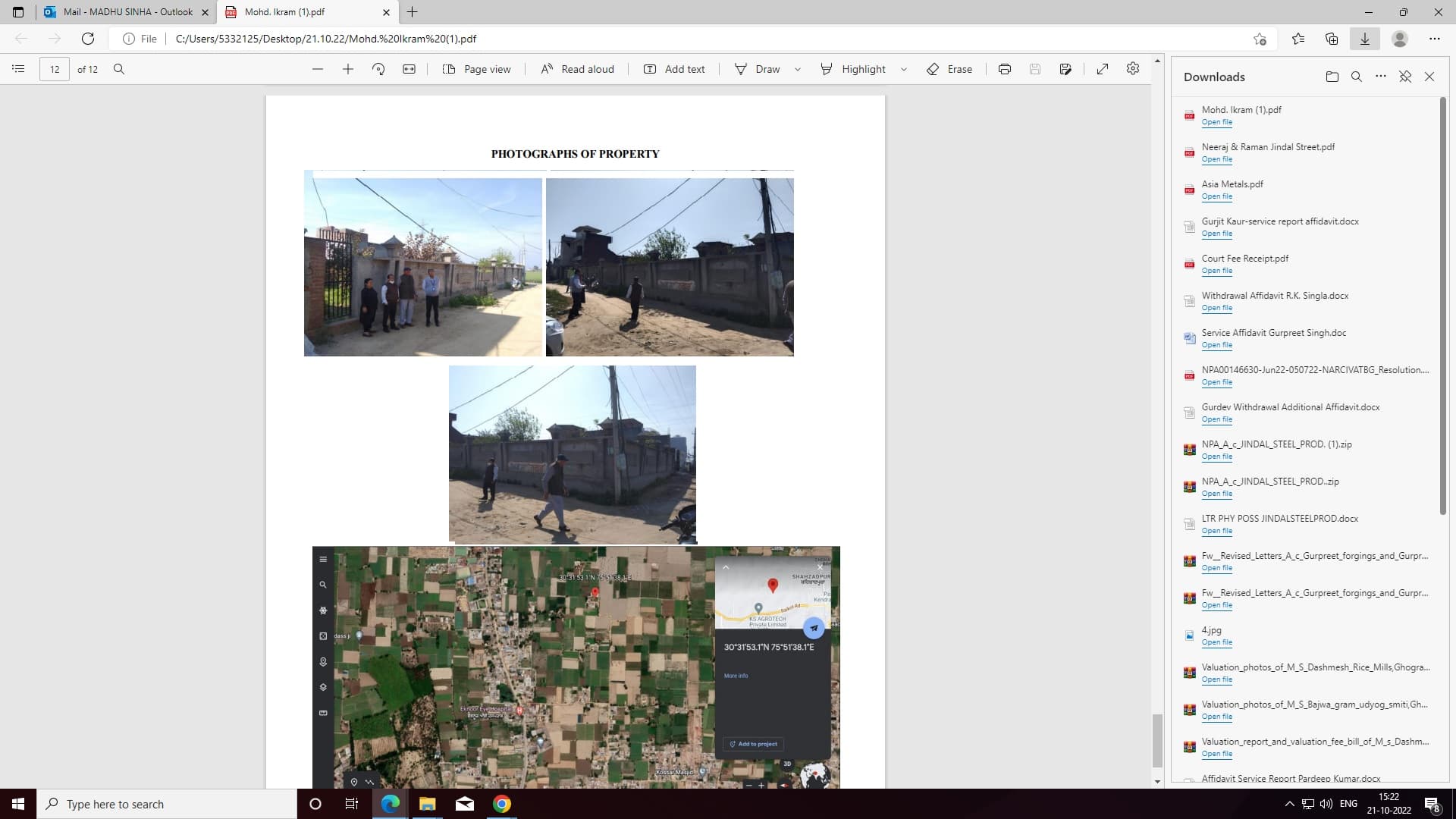Open the downloads folder
The image size is (1456, 819).
point(1332,77)
